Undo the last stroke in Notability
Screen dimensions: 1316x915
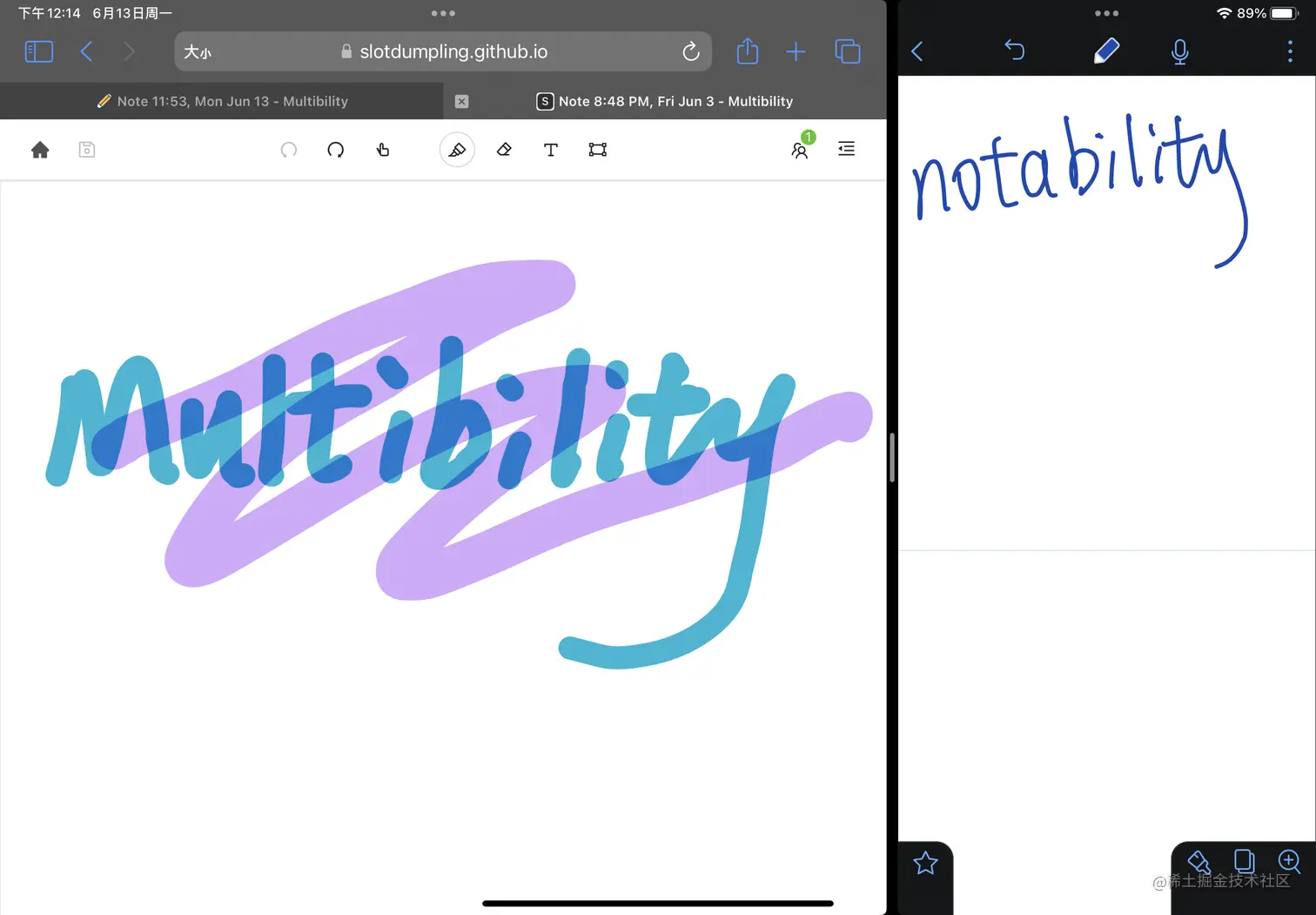click(x=1015, y=50)
